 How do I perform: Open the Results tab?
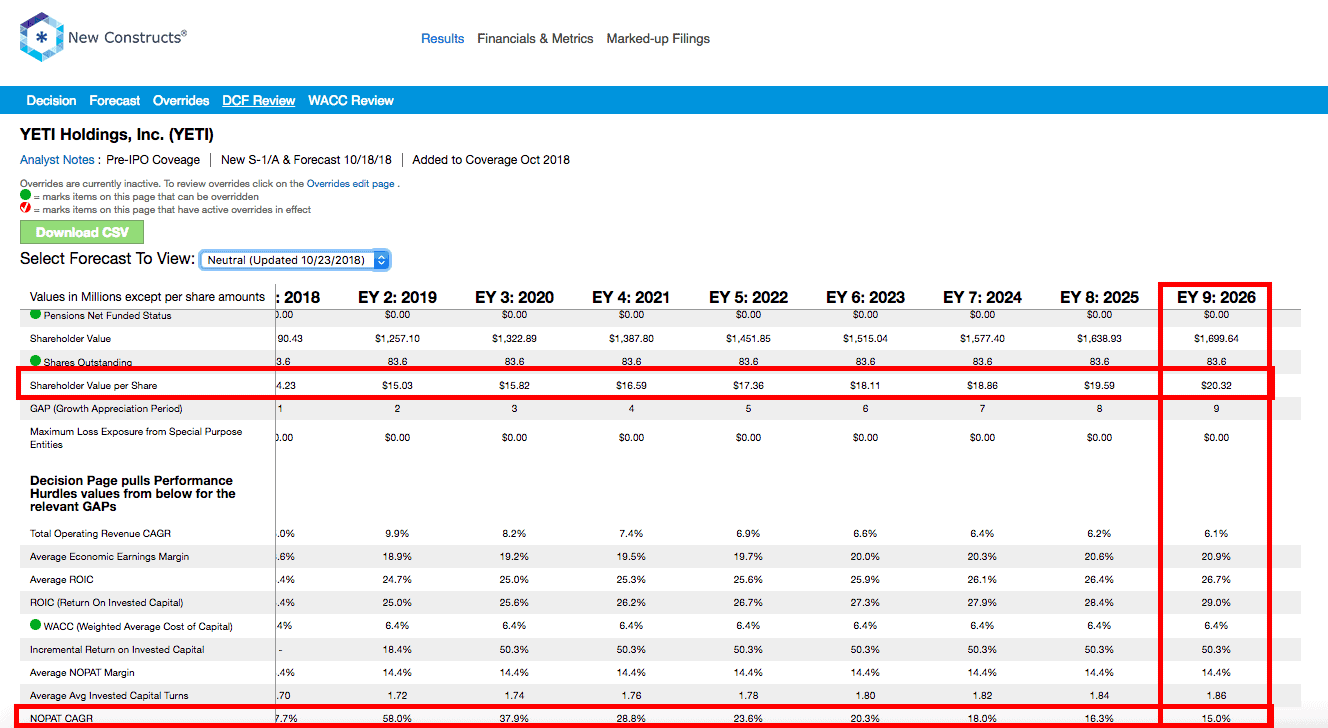[x=442, y=39]
